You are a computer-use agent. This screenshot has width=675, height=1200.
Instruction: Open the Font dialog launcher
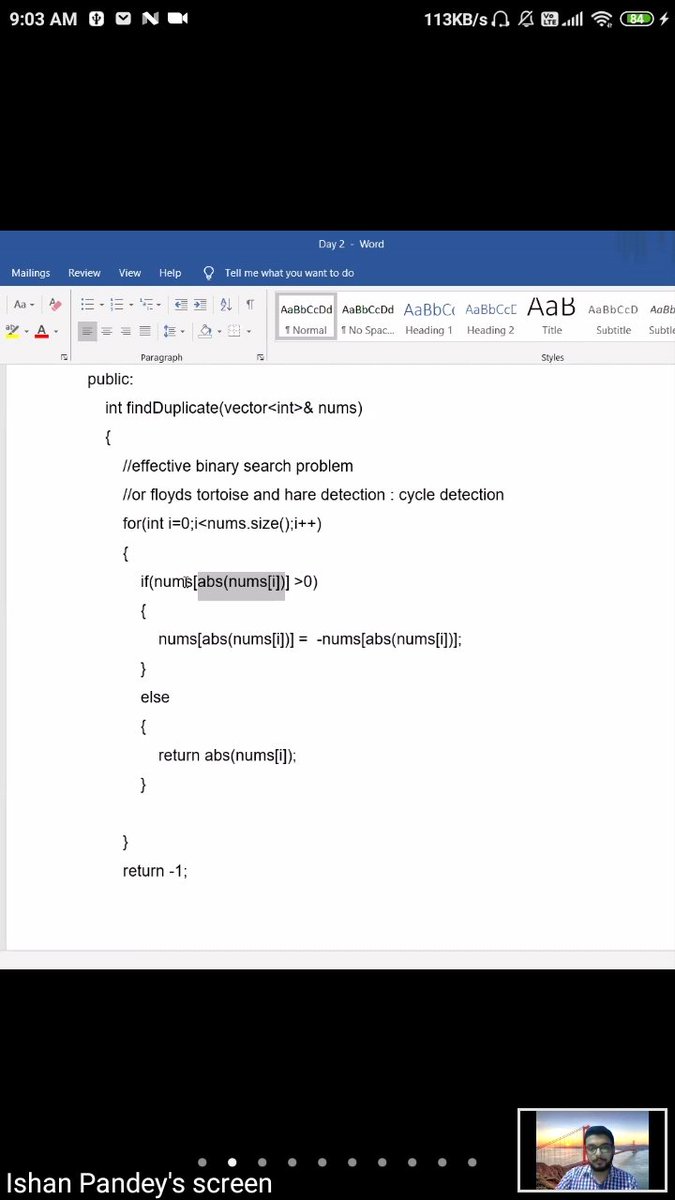64,357
